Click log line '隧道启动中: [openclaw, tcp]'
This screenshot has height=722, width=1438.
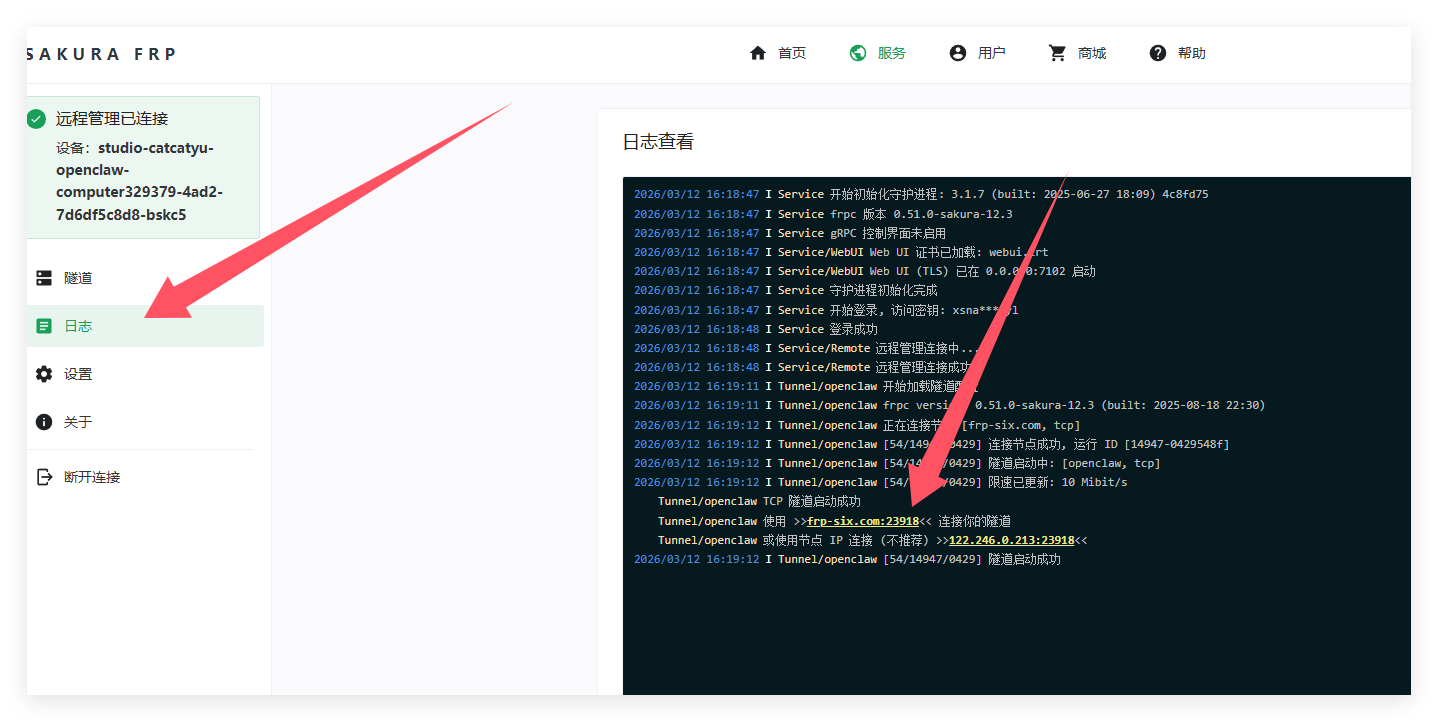pyautogui.click(x=897, y=463)
